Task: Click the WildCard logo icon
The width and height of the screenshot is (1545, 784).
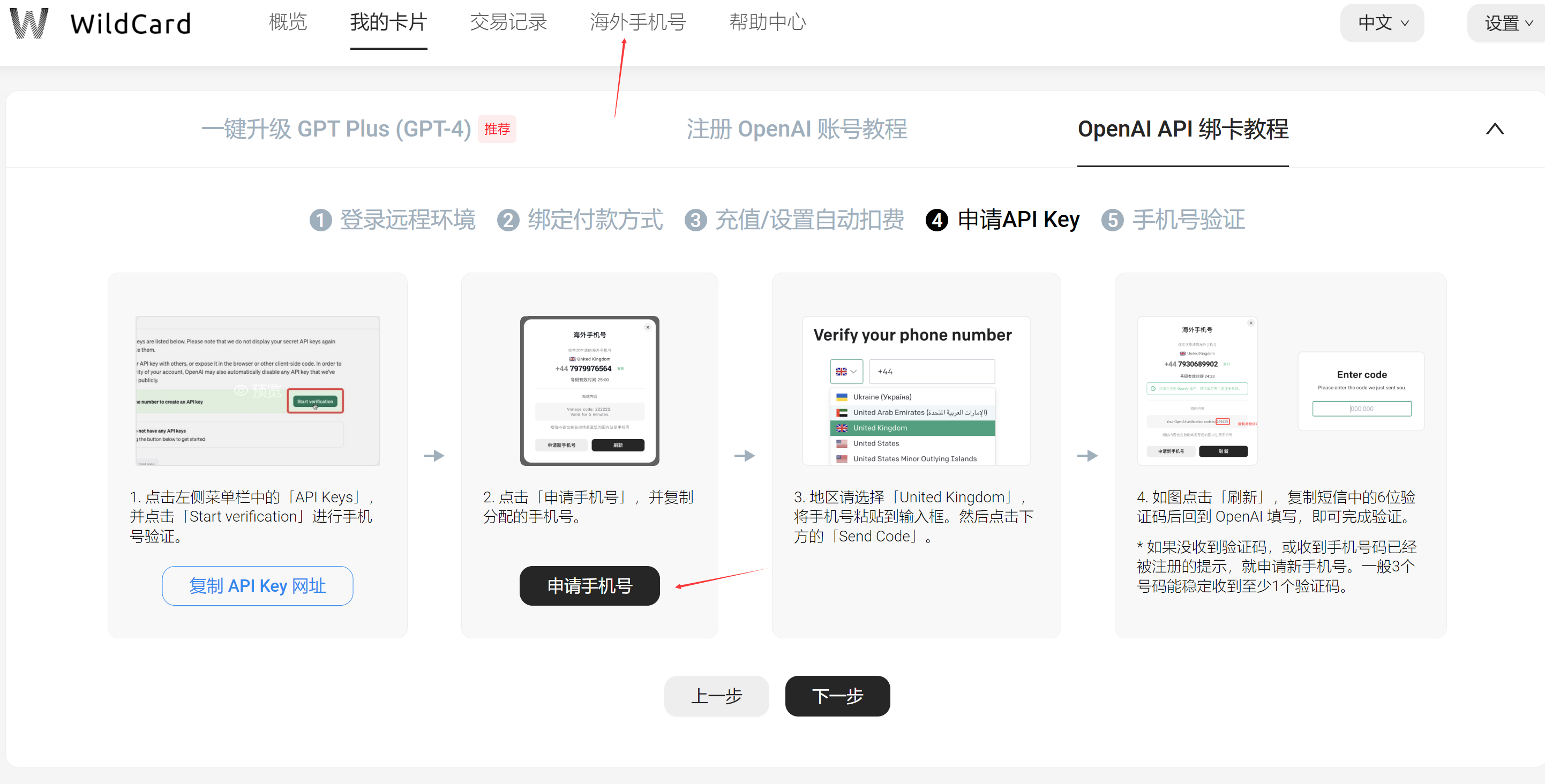Action: point(29,22)
